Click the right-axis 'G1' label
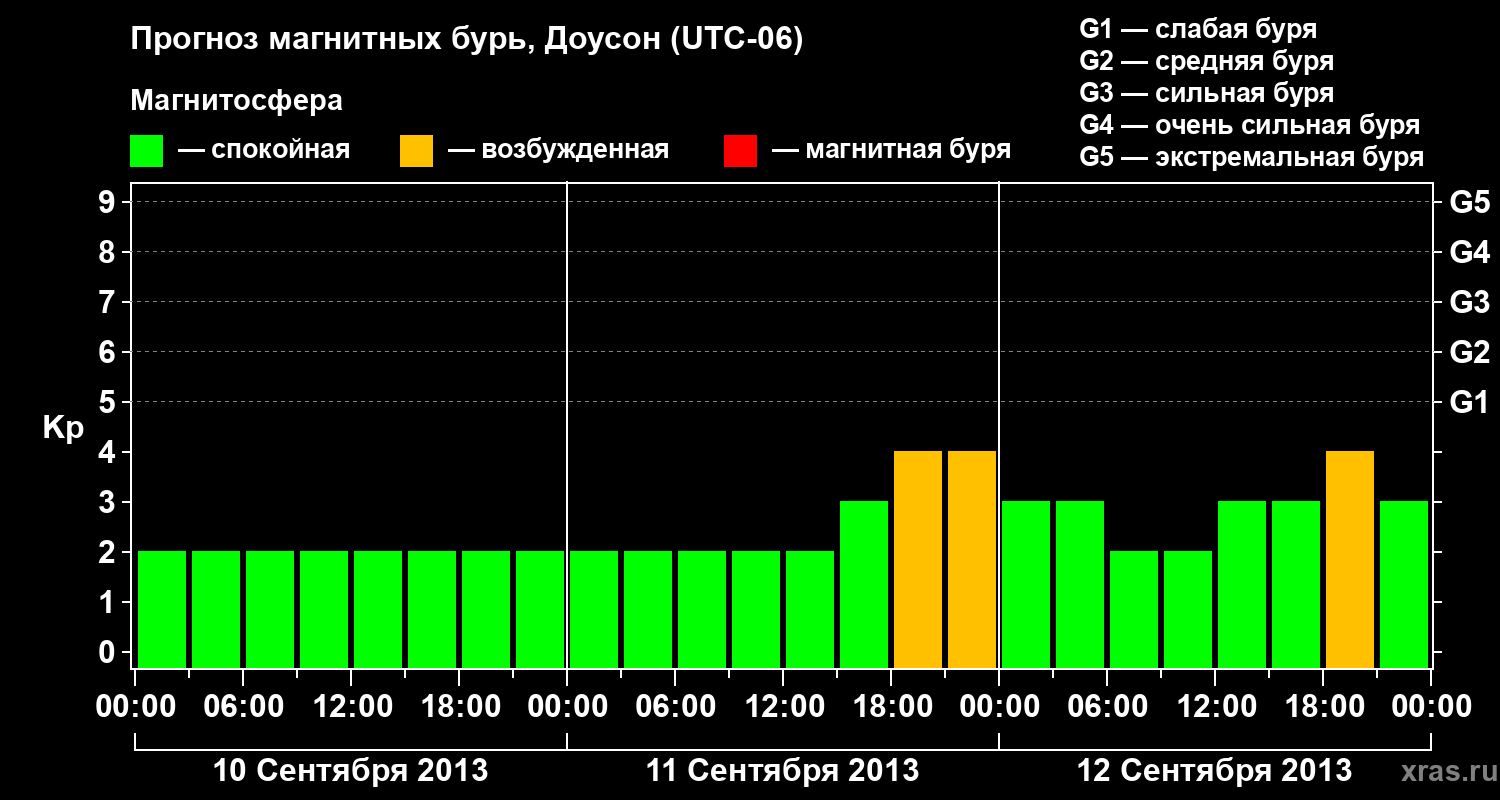The height and width of the screenshot is (800, 1500). [1470, 402]
